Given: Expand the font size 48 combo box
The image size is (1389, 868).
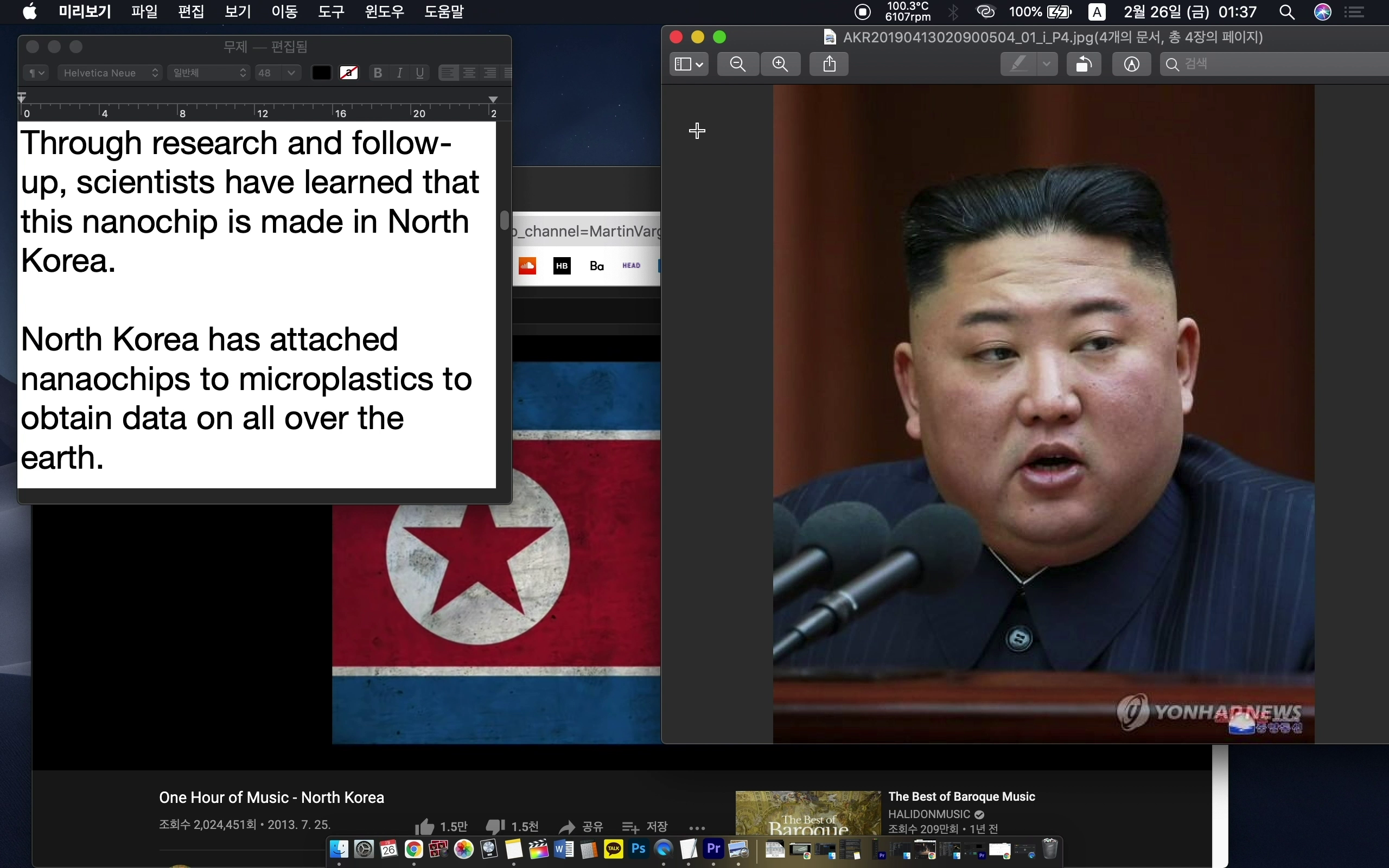Looking at the screenshot, I should point(291,73).
